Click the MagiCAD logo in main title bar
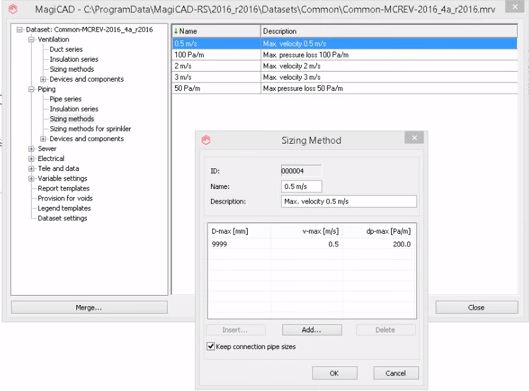529x391 pixels. click(x=13, y=9)
